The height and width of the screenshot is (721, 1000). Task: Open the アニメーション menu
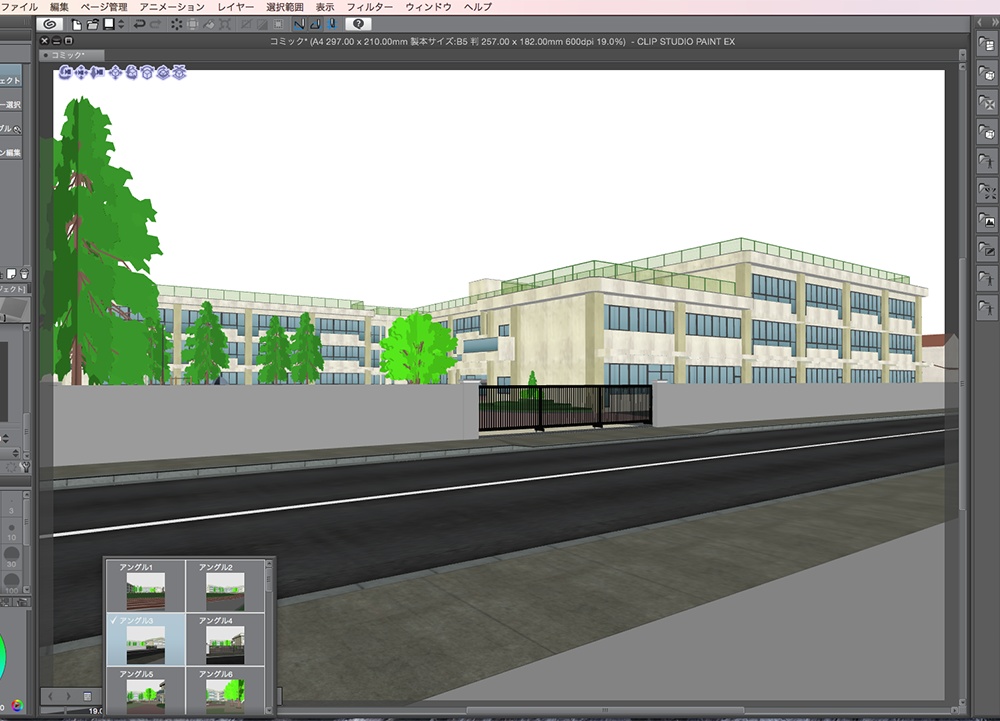click(x=172, y=7)
